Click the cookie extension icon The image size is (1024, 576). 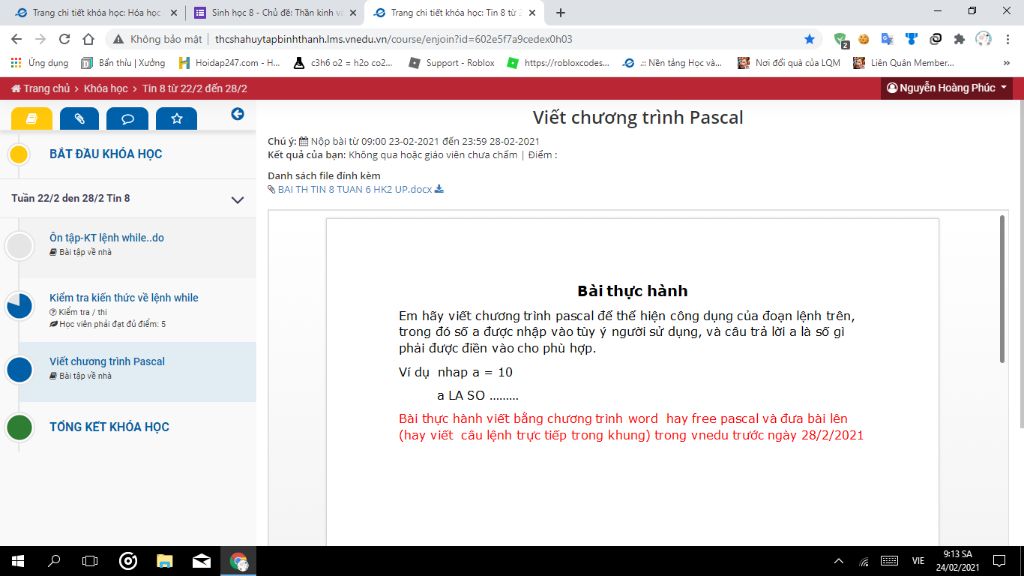[863, 39]
